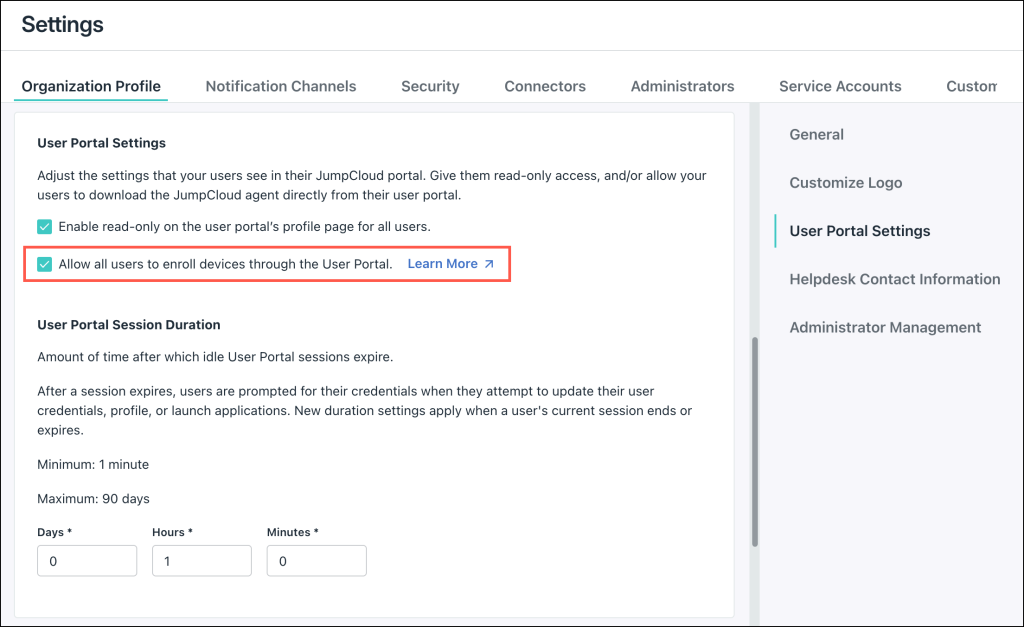Click User Portal Session Duration heading
This screenshot has width=1024, height=627.
[x=129, y=325]
